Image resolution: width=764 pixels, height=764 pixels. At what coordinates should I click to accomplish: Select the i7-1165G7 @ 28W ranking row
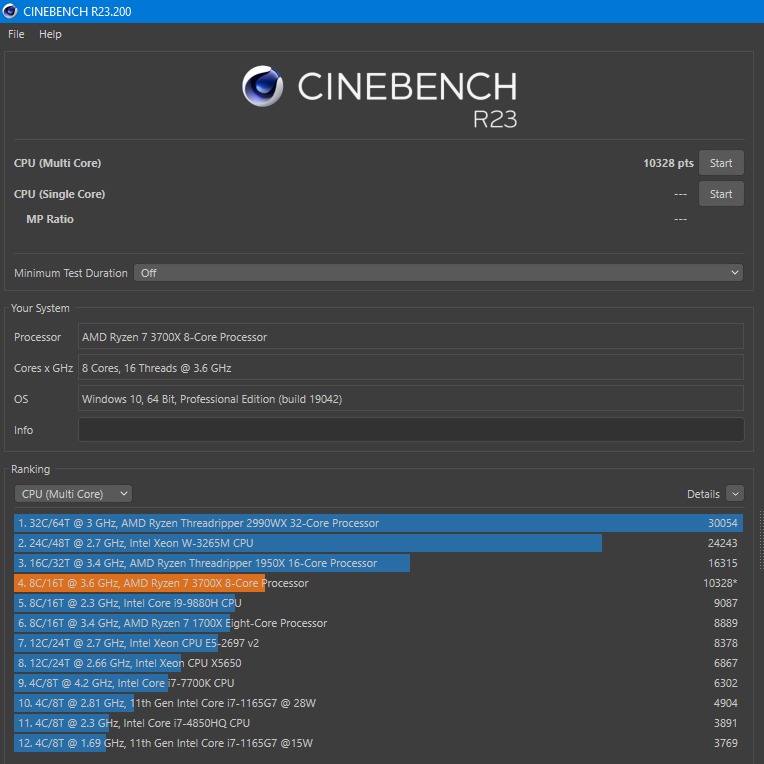(x=378, y=703)
